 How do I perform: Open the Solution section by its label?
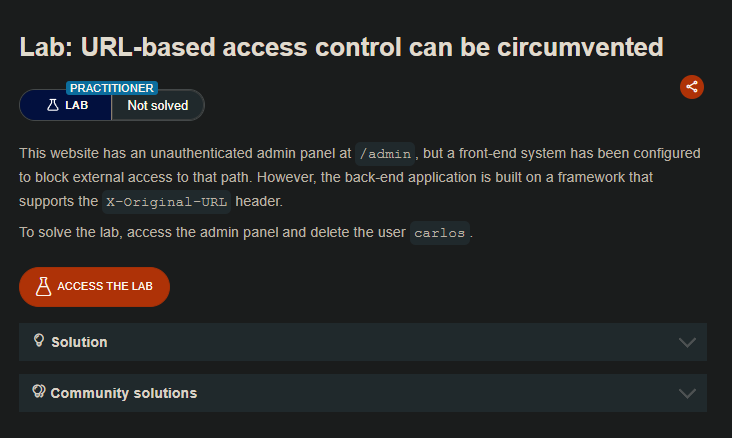79,342
